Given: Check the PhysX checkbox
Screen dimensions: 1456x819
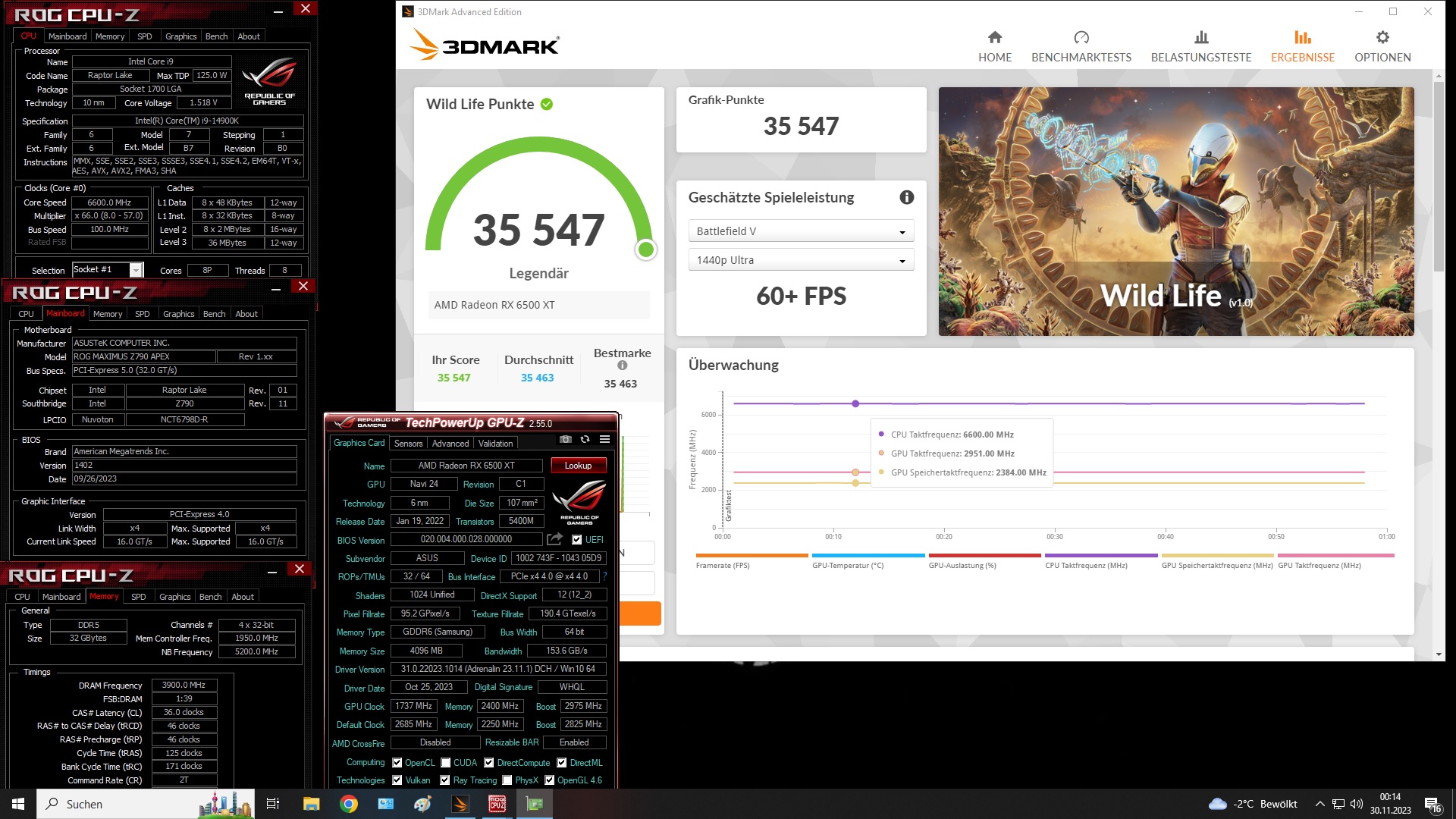Looking at the screenshot, I should 507,780.
